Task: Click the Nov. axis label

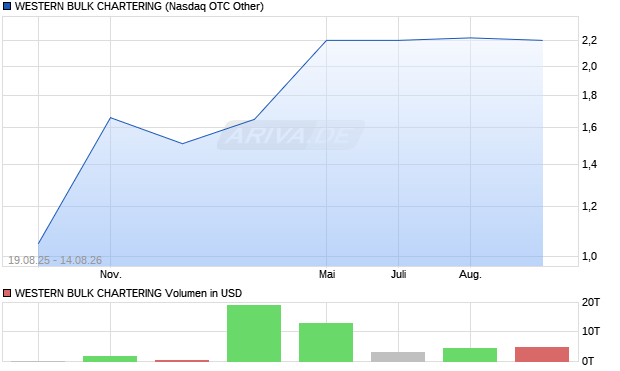Action: (111, 274)
